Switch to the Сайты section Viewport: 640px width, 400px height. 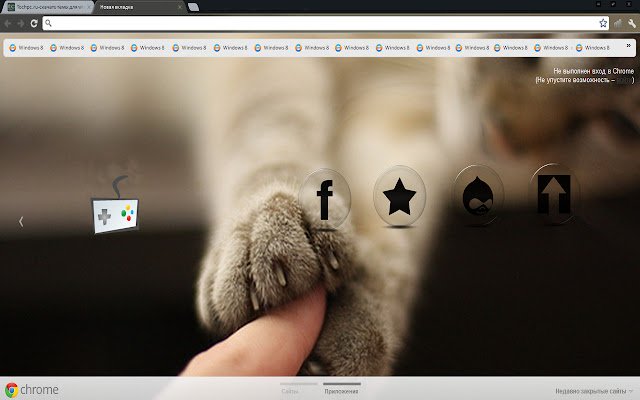tap(299, 389)
